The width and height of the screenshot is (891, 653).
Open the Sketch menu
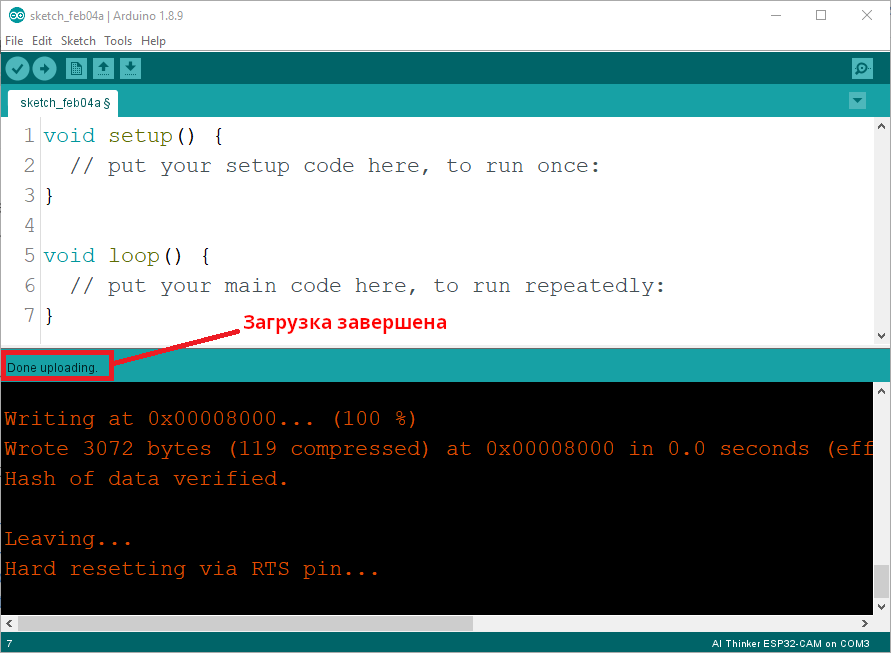(x=78, y=41)
